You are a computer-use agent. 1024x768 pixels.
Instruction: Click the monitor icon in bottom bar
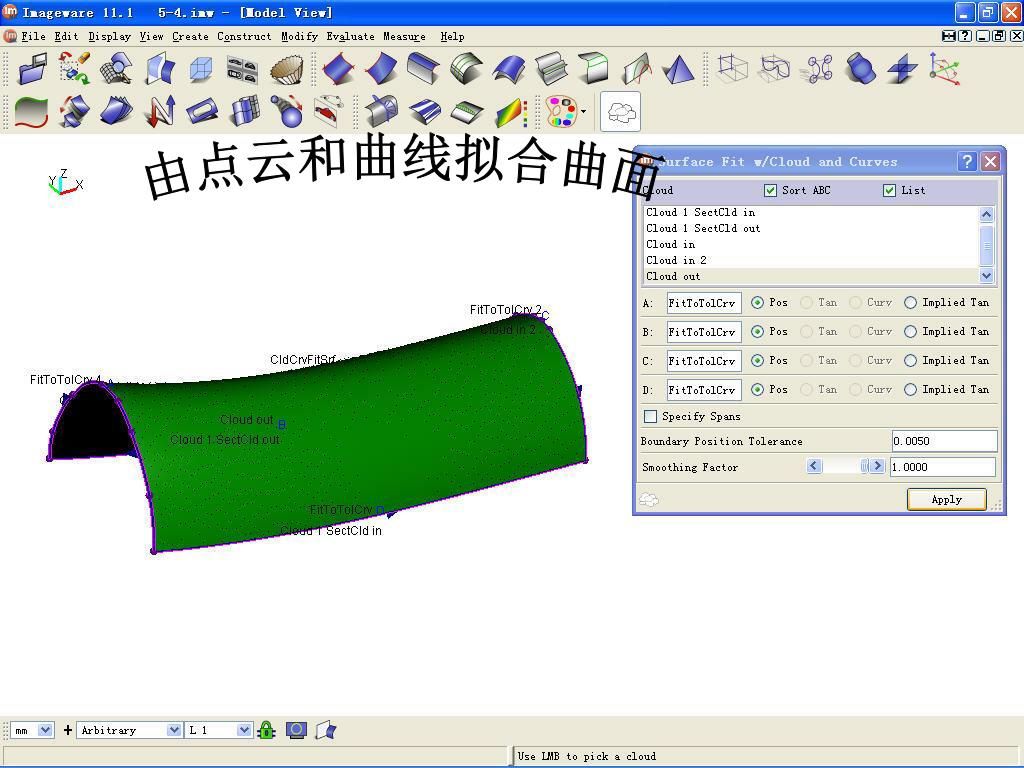(x=296, y=730)
